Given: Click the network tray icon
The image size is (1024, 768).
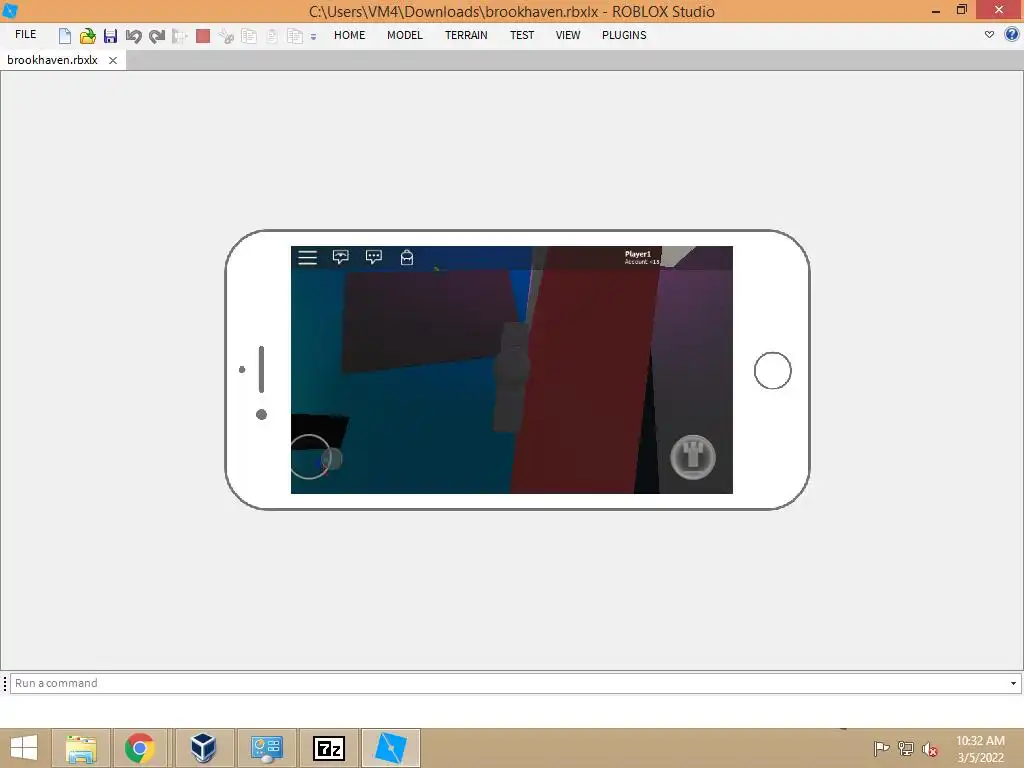Looking at the screenshot, I should [906, 748].
